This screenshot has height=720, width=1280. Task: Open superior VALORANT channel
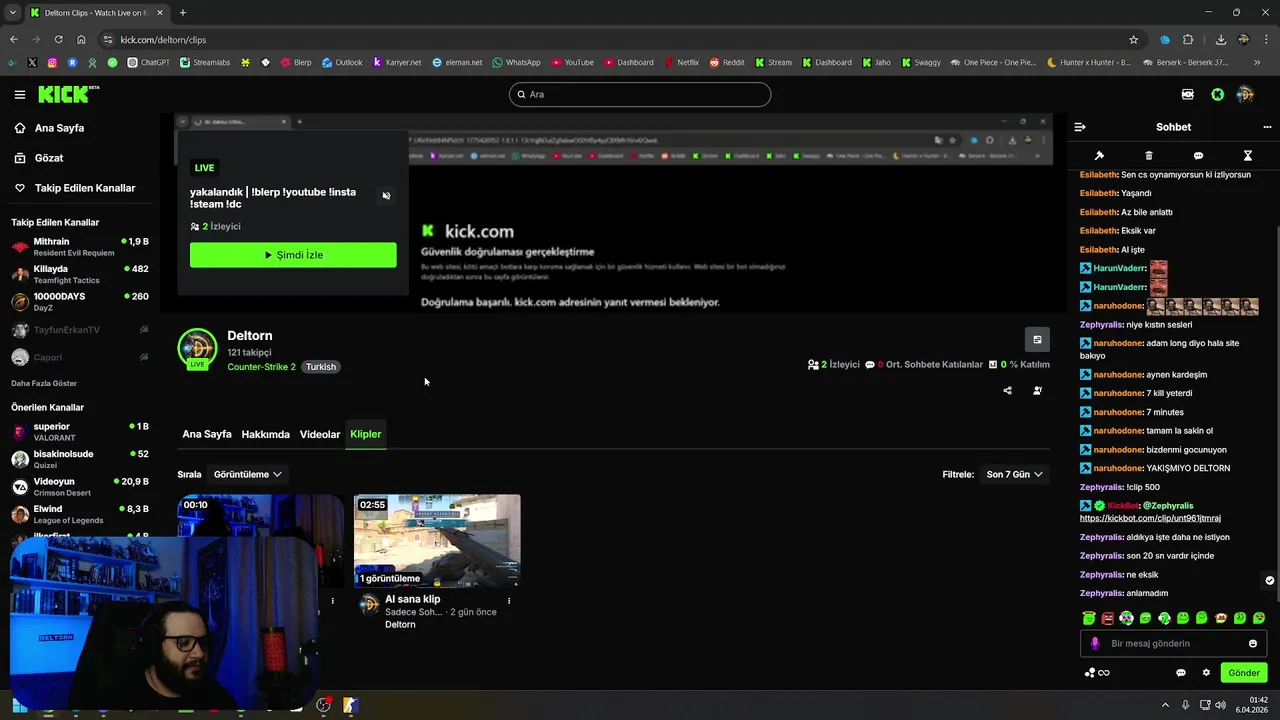(80, 431)
